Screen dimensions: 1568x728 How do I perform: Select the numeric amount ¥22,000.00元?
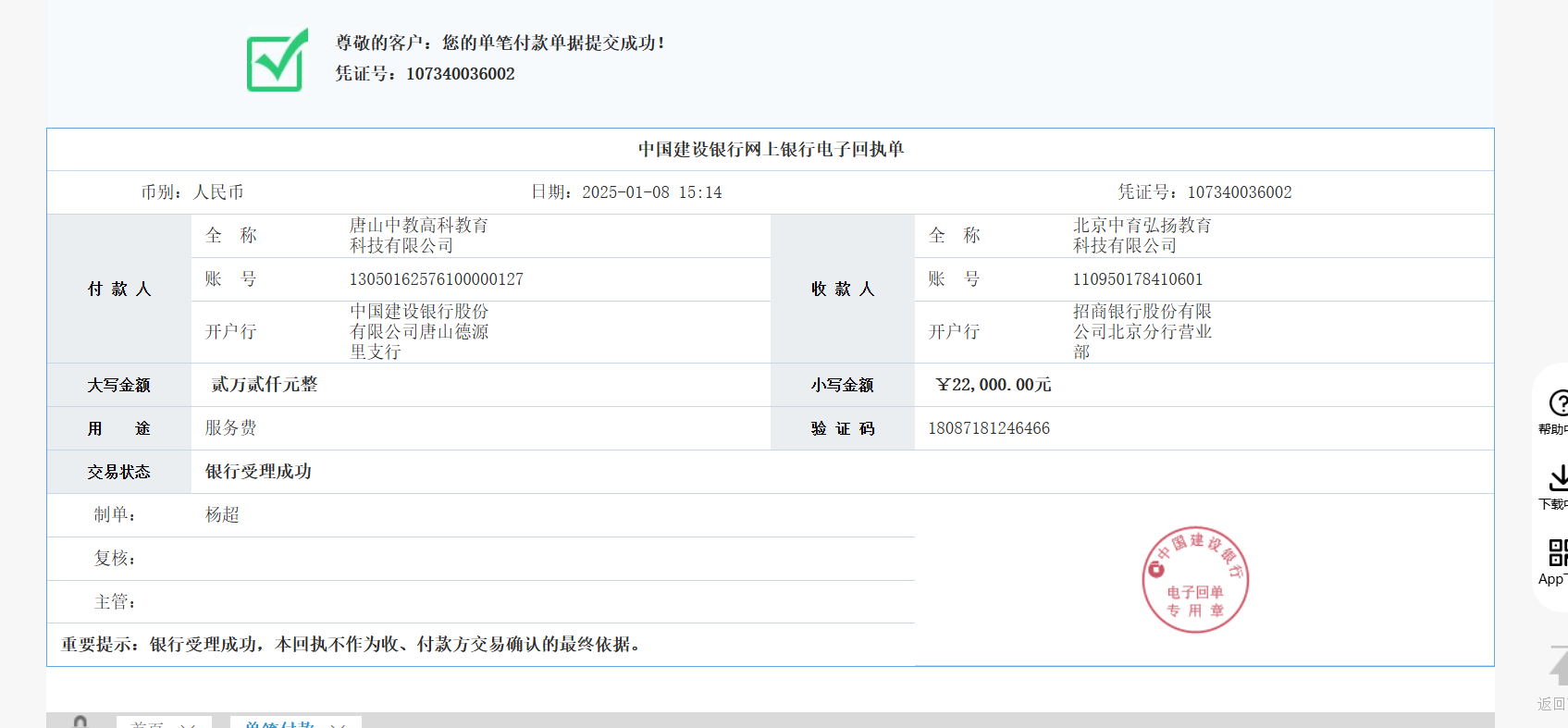pyautogui.click(x=994, y=385)
